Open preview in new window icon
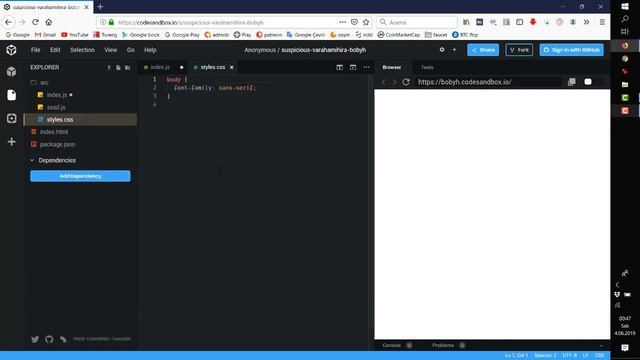This screenshot has width=640, height=360. [x=572, y=82]
